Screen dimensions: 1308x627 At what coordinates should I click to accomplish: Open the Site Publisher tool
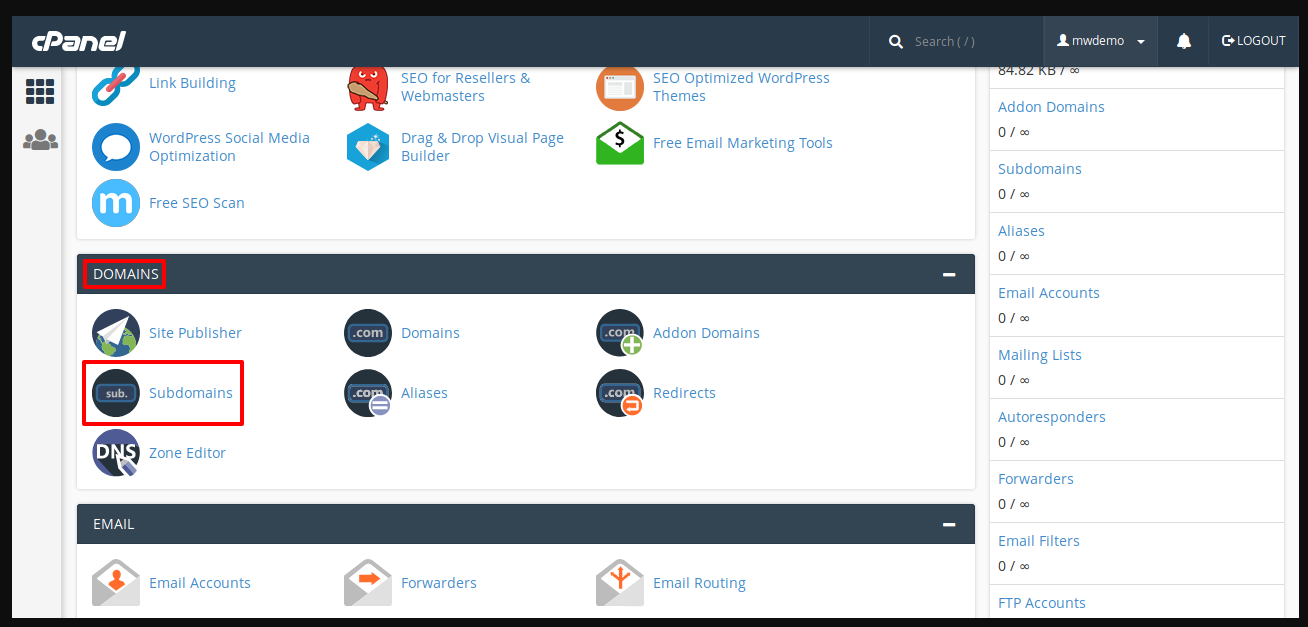point(194,332)
